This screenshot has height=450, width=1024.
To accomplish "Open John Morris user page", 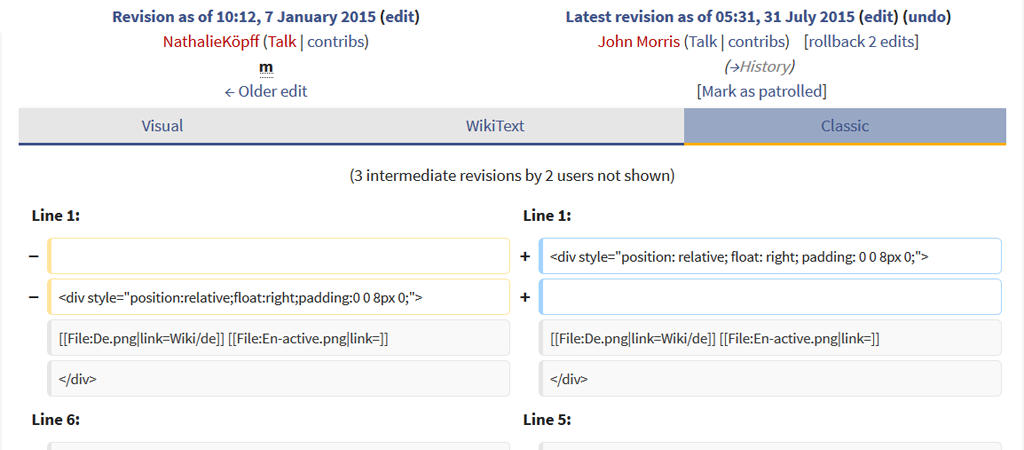I will (639, 42).
